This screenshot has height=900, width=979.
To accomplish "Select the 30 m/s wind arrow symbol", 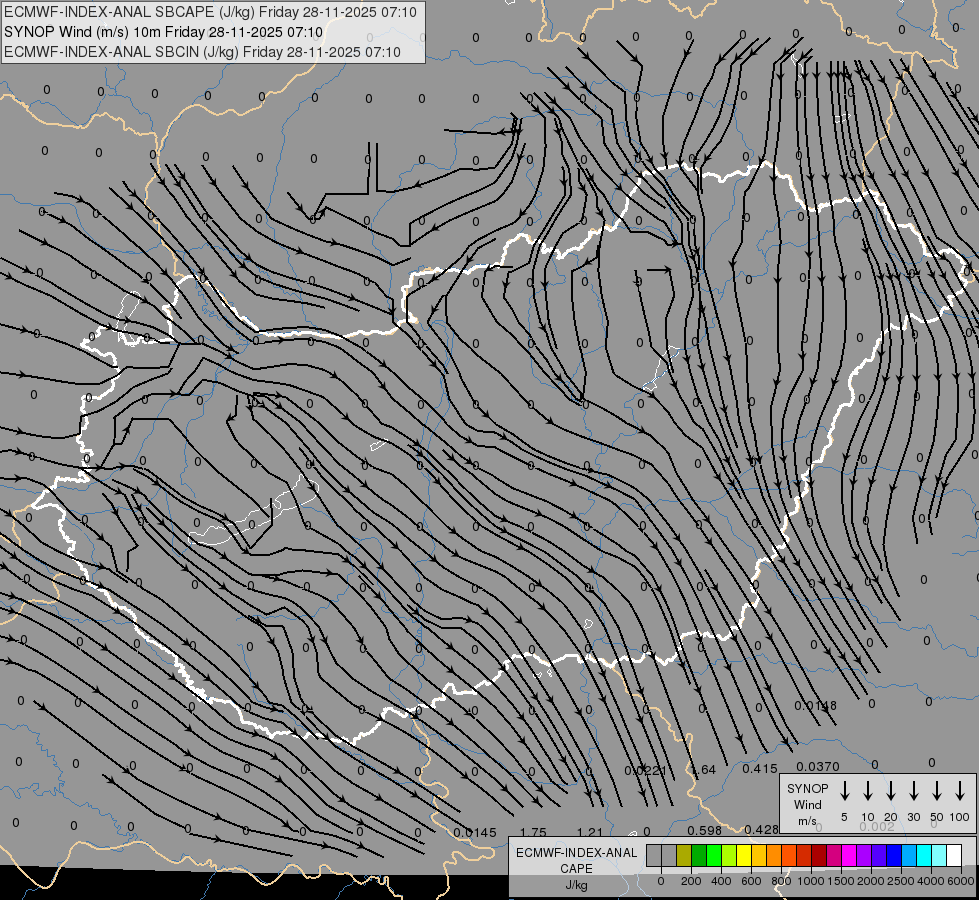I will [x=914, y=791].
